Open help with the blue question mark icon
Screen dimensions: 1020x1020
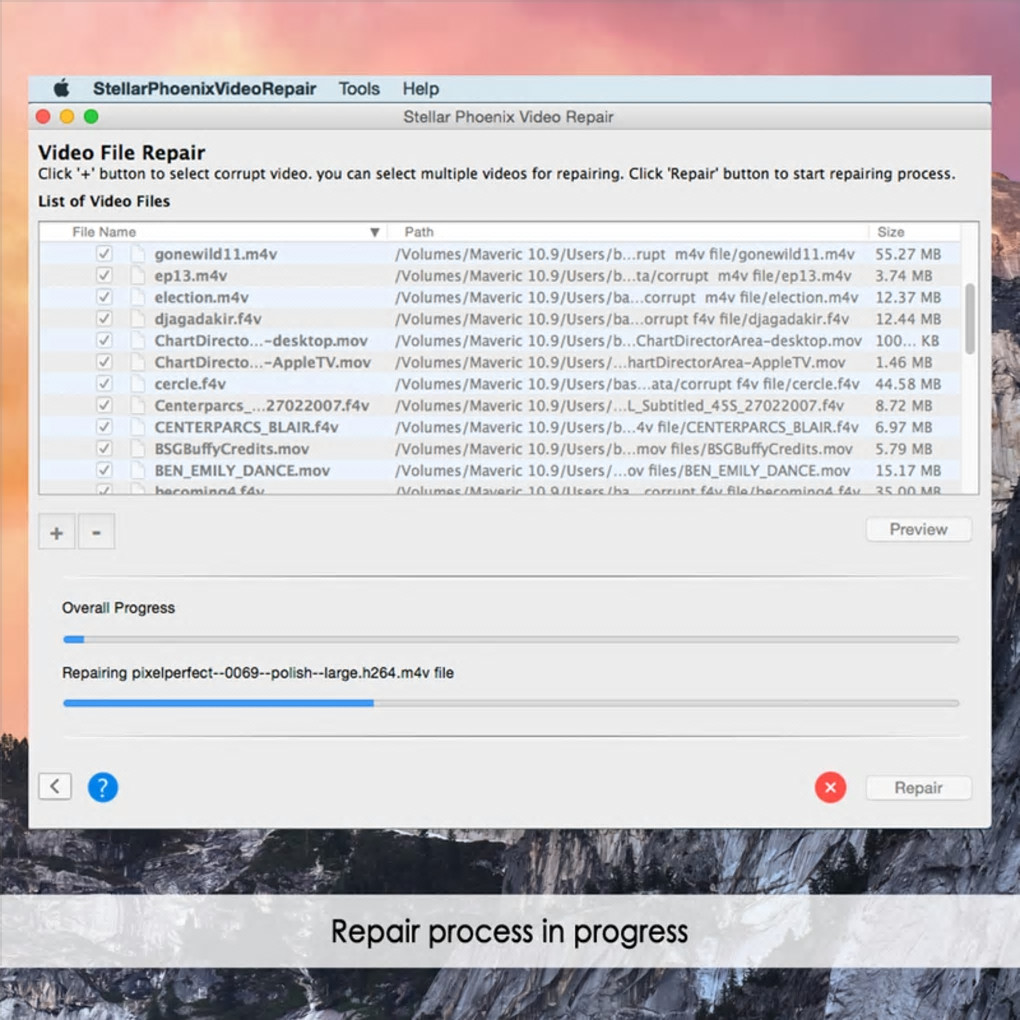(x=103, y=788)
